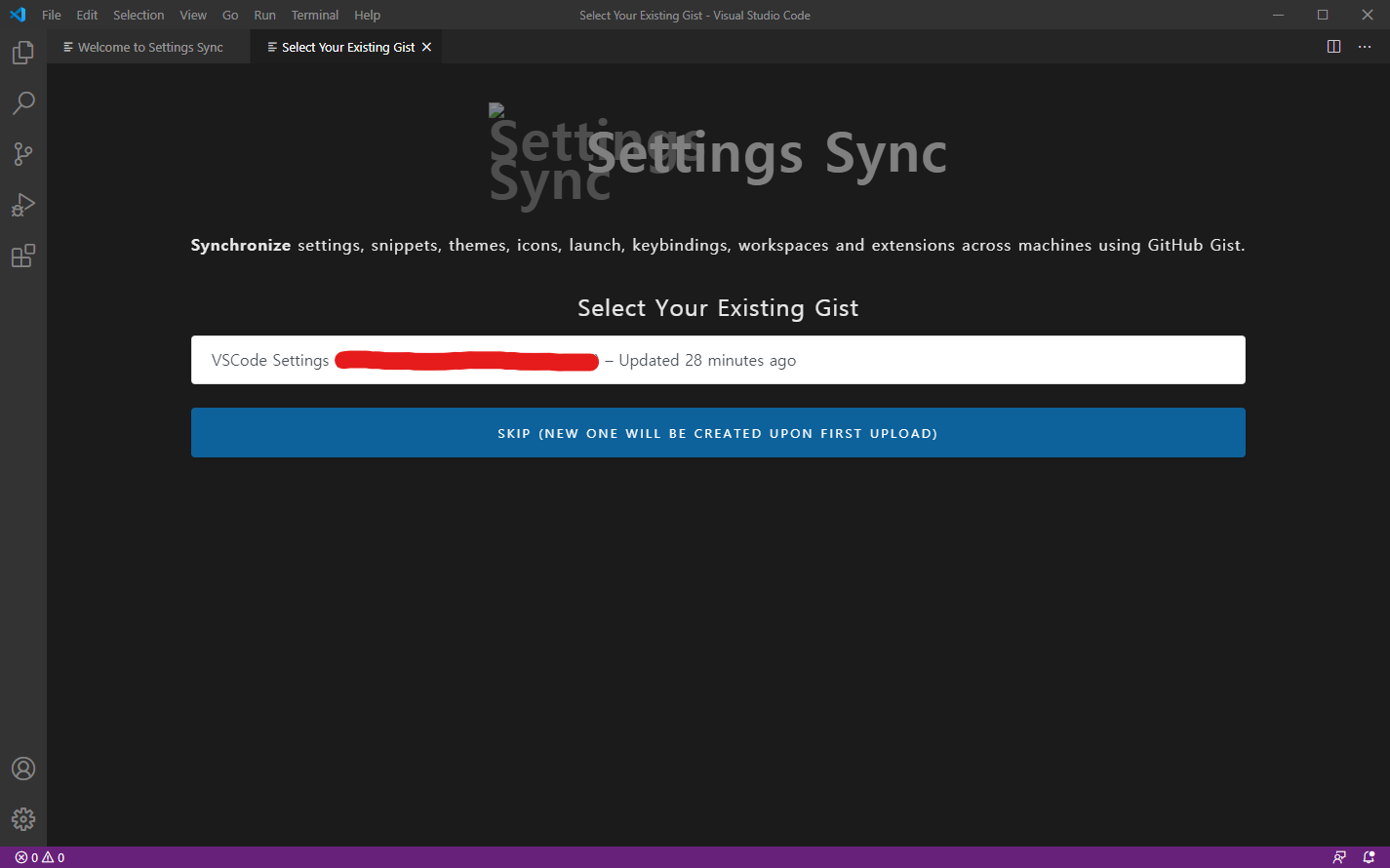Open the Explorer view in activity bar

click(x=23, y=53)
